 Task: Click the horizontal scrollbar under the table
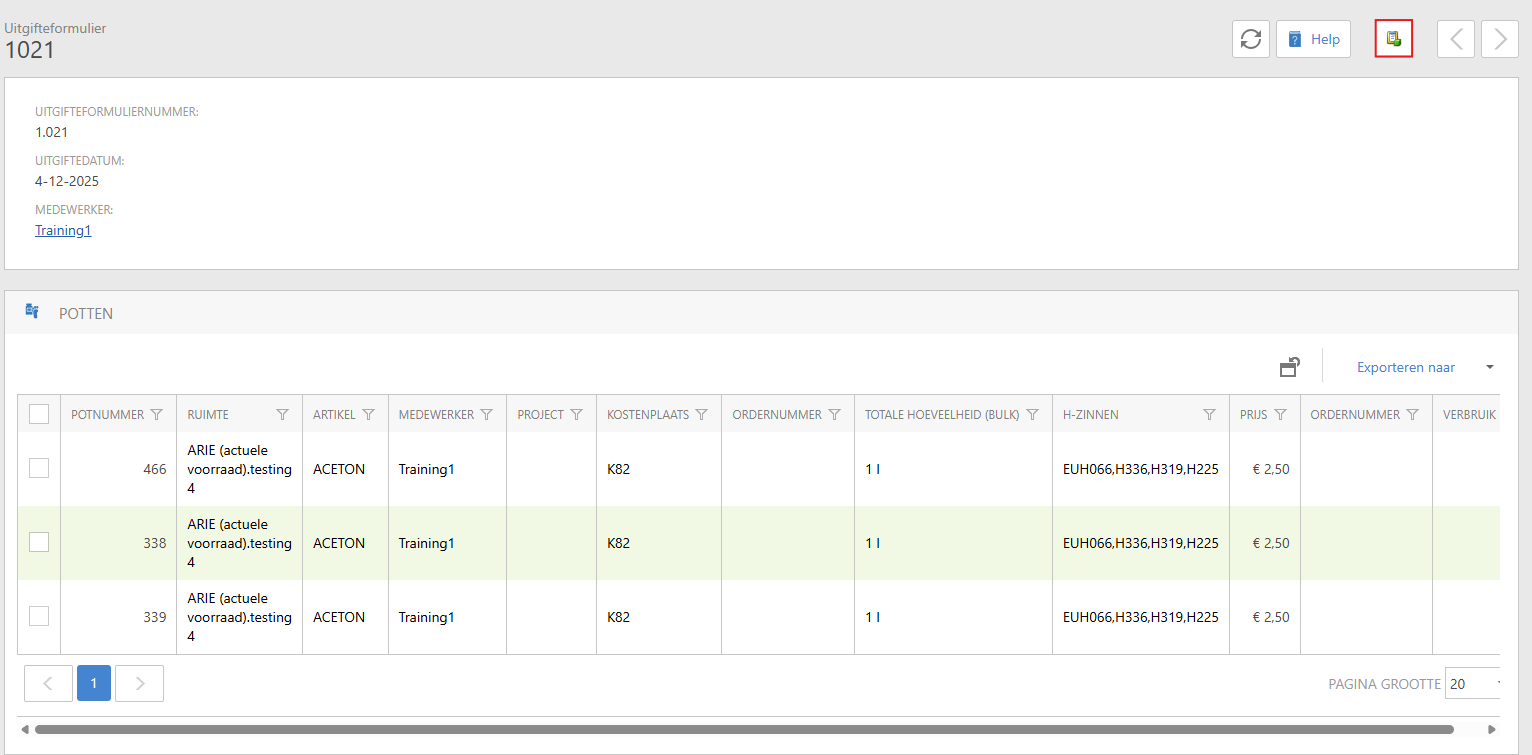point(743,729)
